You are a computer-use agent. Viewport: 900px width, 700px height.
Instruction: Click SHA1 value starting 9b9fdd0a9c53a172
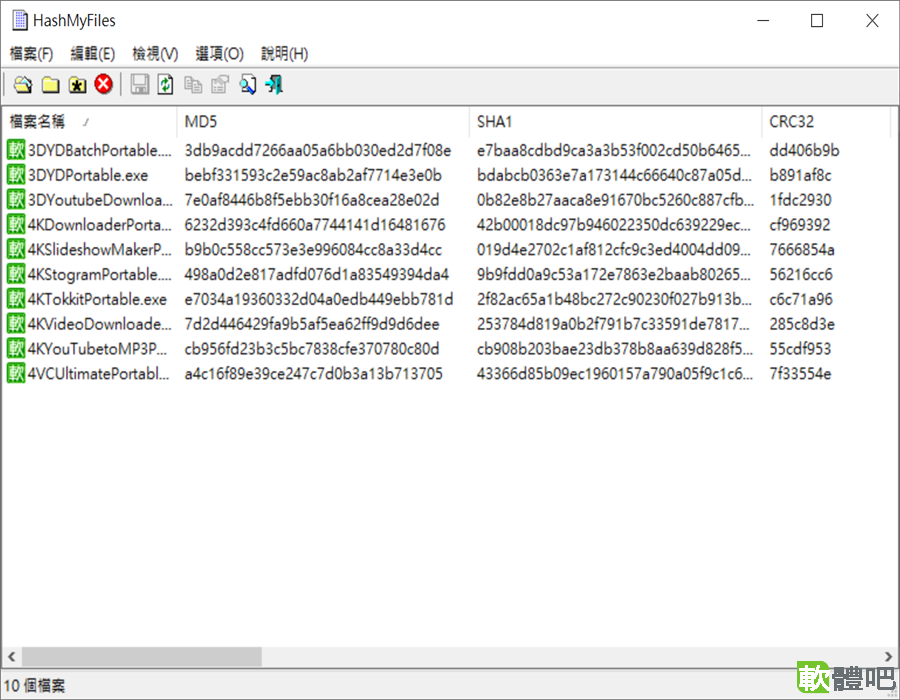[x=614, y=274]
